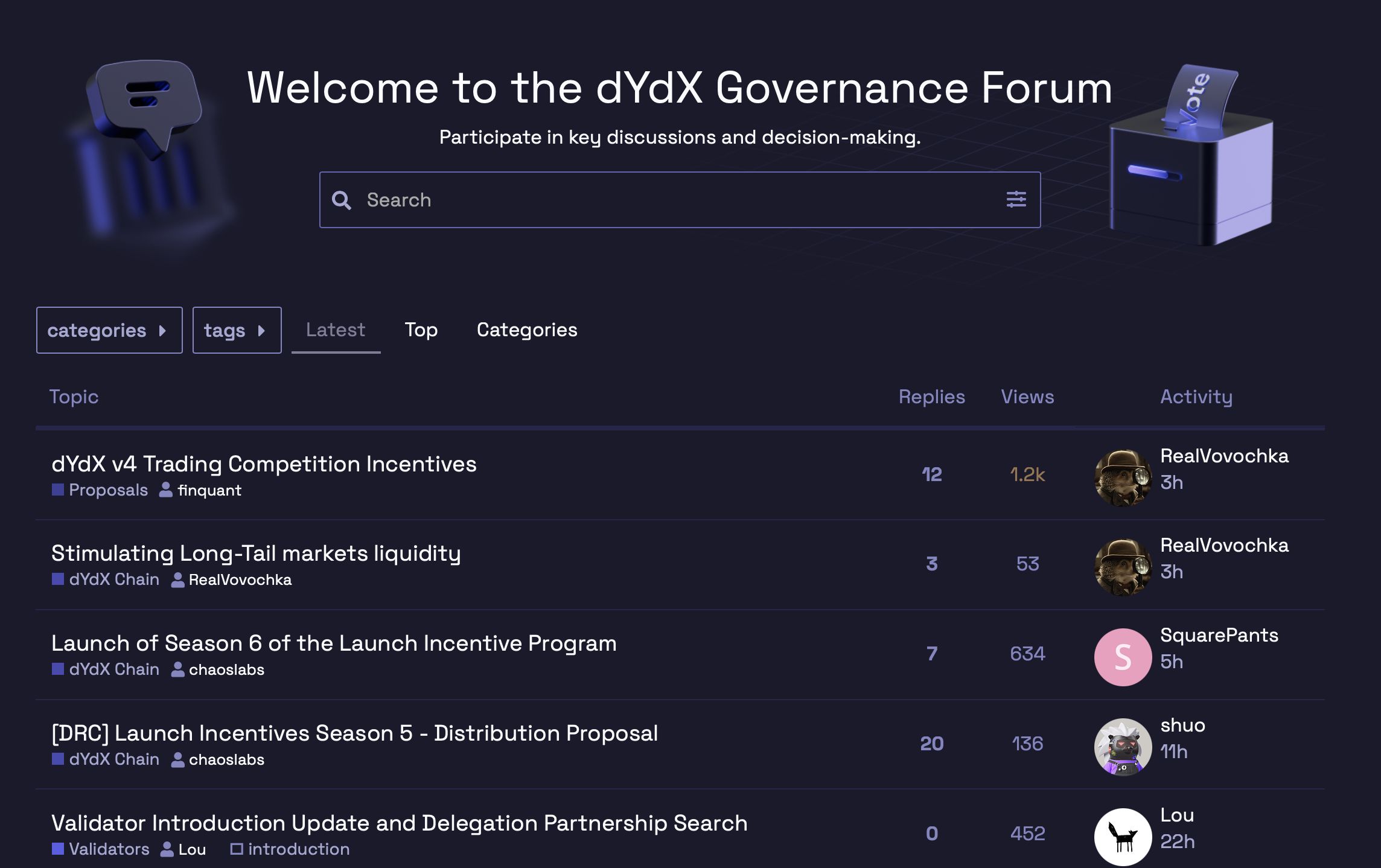Open Stimulating Long-Tail markets liquidity topic
1381x868 pixels.
tap(256, 553)
